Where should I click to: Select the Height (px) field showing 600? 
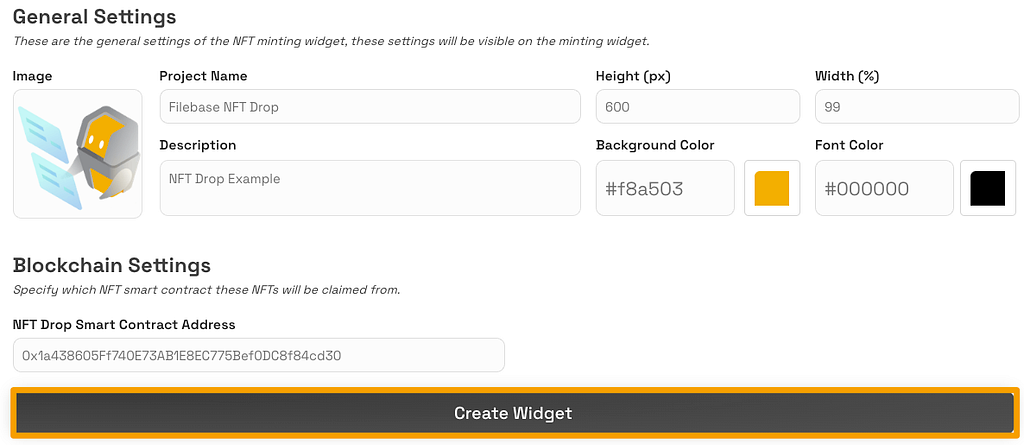(x=697, y=107)
